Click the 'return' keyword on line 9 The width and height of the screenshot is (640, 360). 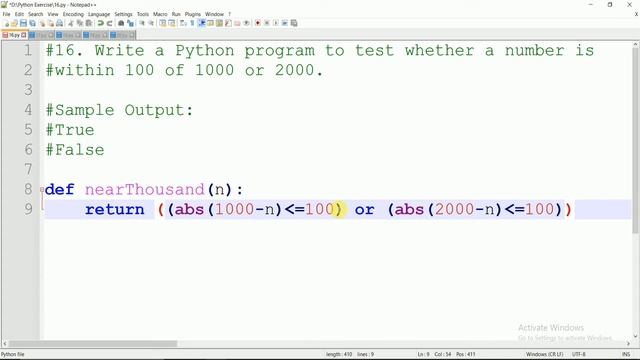click(x=115, y=209)
